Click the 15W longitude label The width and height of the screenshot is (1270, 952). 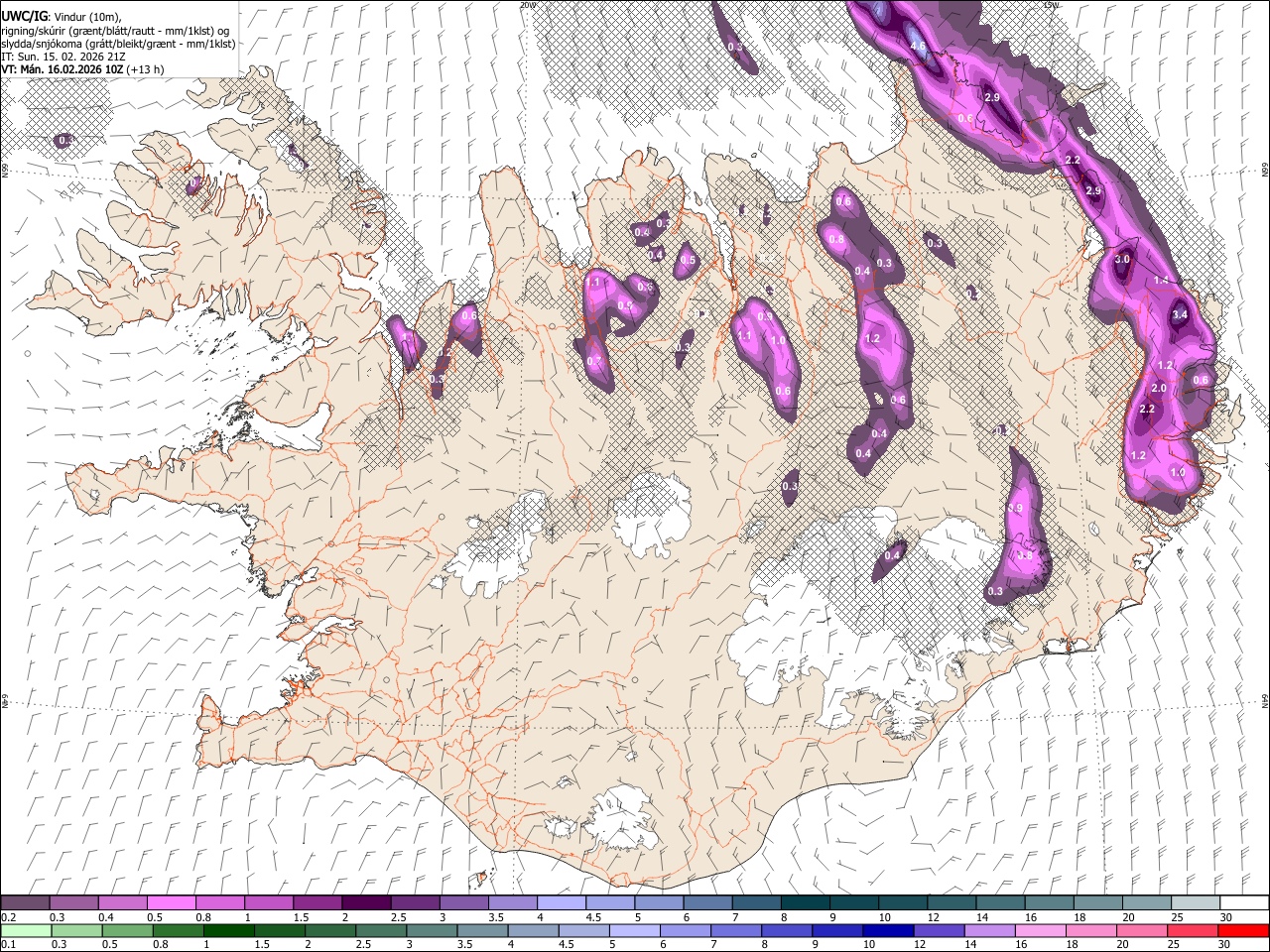(x=1051, y=4)
